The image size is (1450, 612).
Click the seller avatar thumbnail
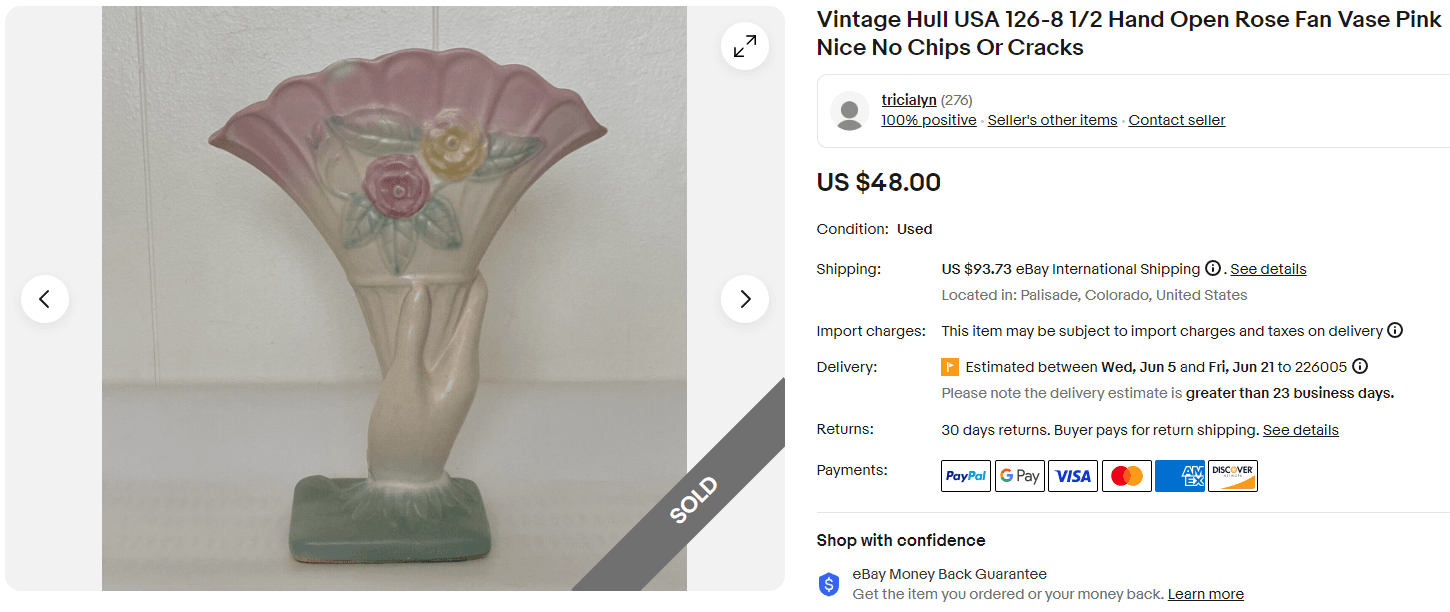point(849,110)
